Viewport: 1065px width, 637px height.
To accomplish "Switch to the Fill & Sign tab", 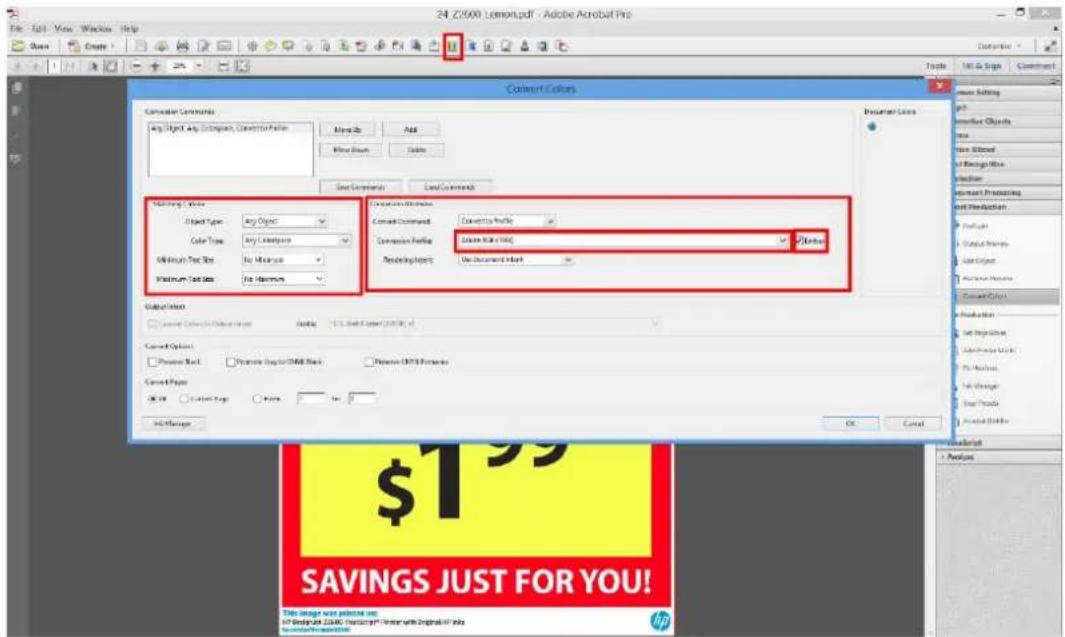I will point(982,66).
